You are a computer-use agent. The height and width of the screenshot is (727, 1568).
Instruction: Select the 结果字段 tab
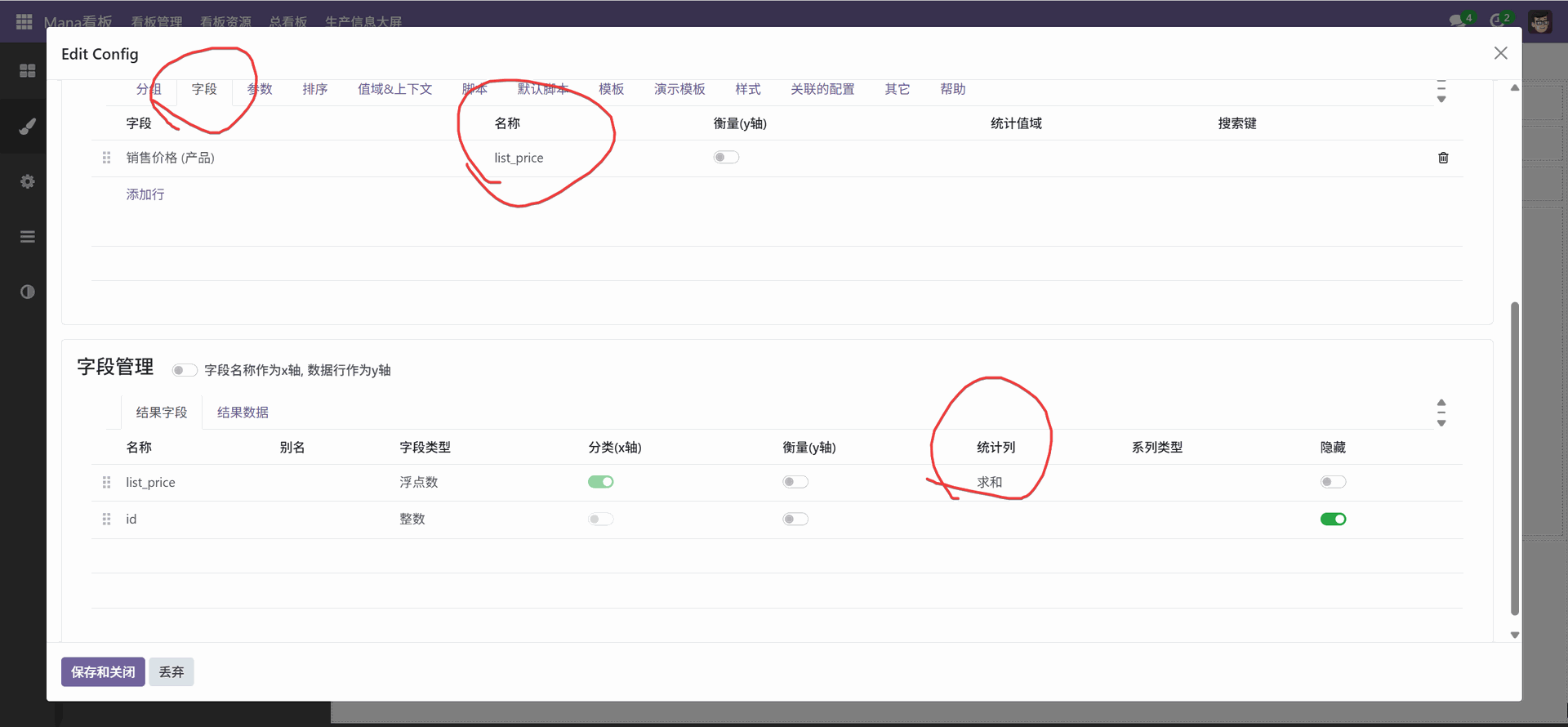(x=162, y=413)
